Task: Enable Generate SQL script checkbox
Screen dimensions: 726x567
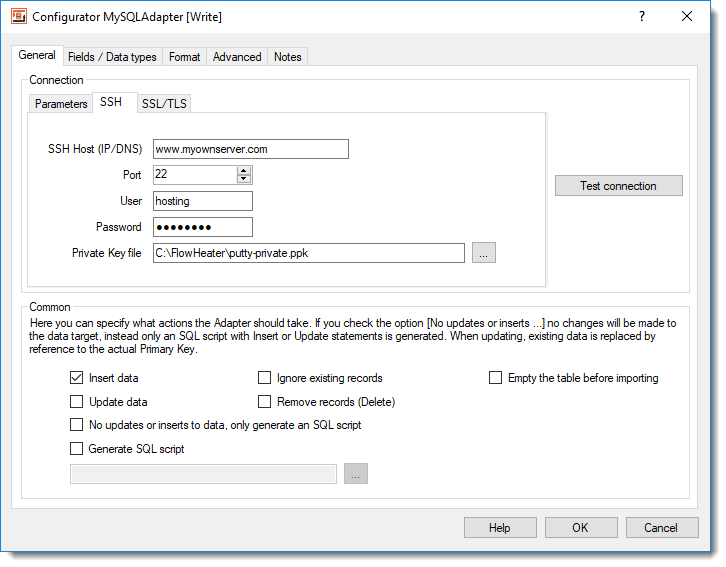Action: (76, 449)
